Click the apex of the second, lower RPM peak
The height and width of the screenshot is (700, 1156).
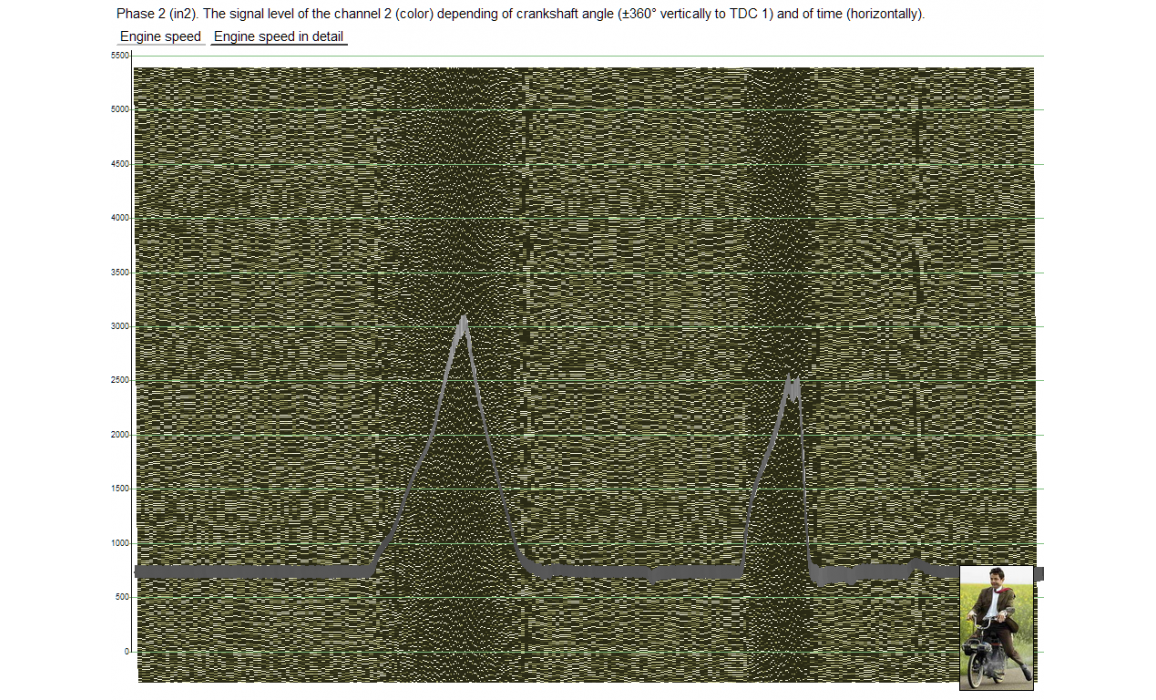point(792,381)
